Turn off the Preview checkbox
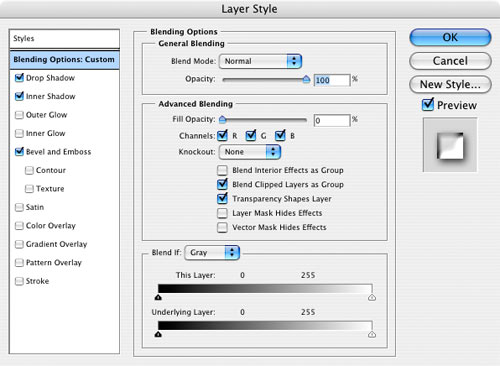Viewport: 500px width, 366px height. (428, 105)
